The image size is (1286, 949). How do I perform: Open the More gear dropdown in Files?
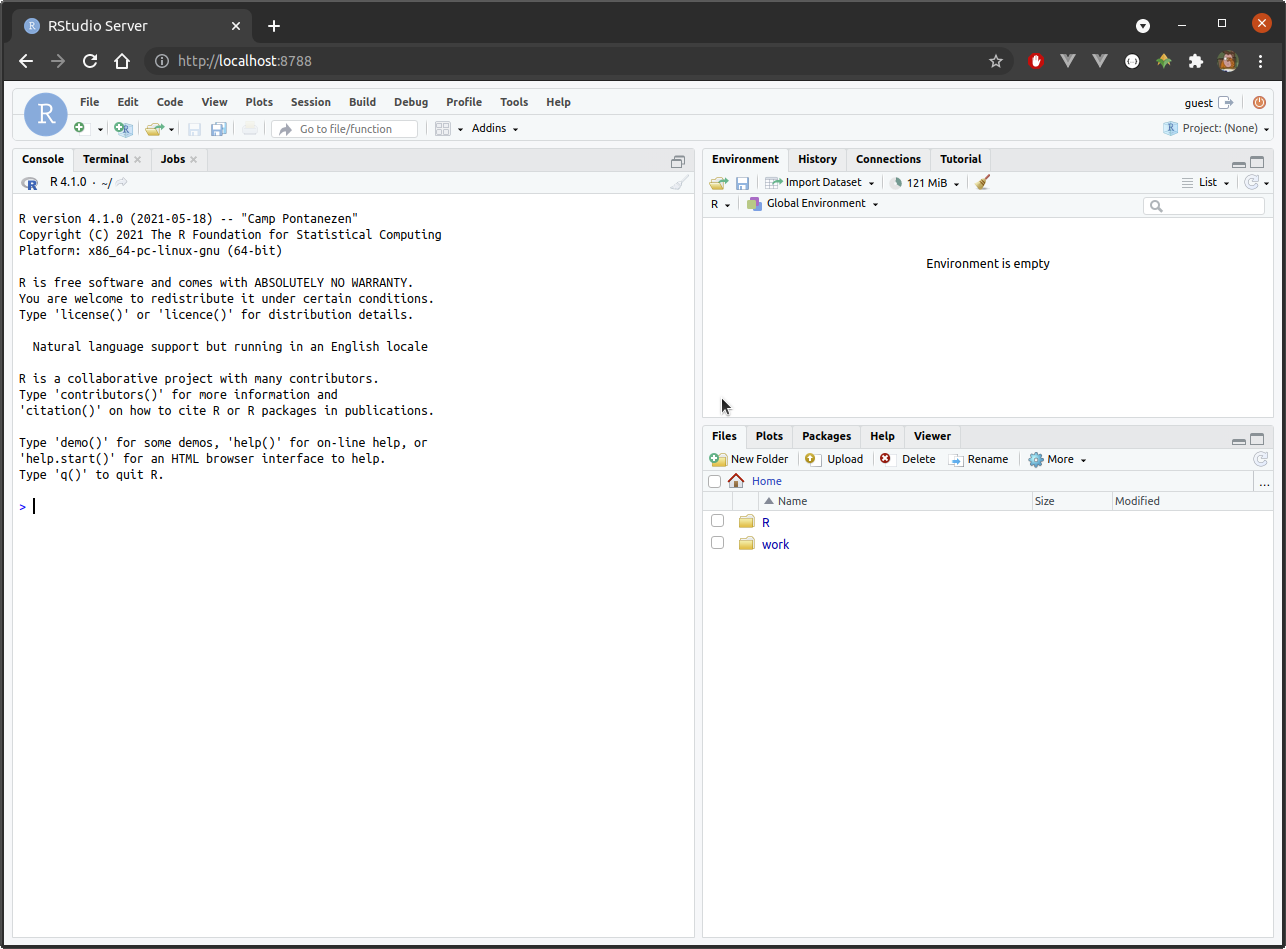[x=1057, y=459]
